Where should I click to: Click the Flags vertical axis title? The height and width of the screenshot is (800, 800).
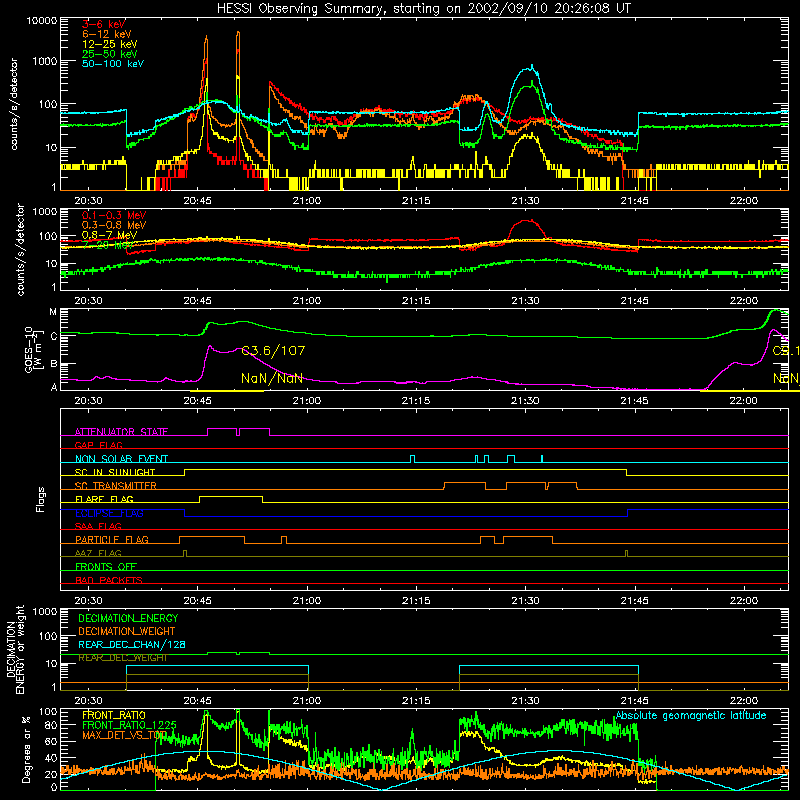(x=40, y=499)
